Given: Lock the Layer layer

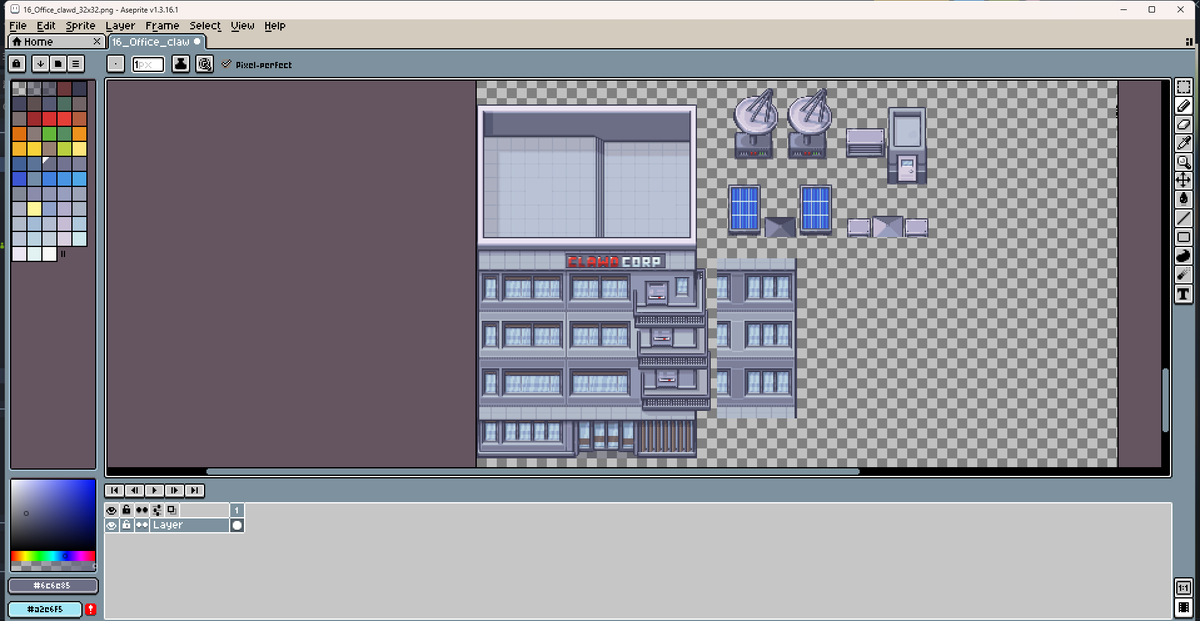Looking at the screenshot, I should (x=126, y=525).
